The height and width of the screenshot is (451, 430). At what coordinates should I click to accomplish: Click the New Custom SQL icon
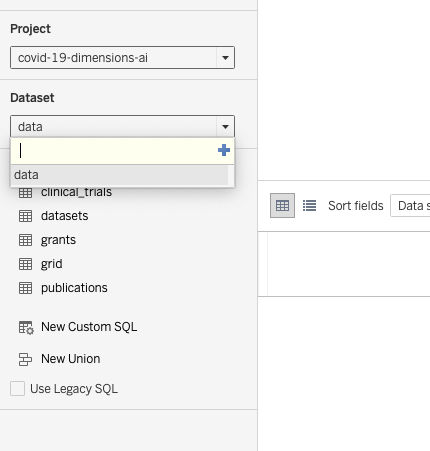pos(26,327)
